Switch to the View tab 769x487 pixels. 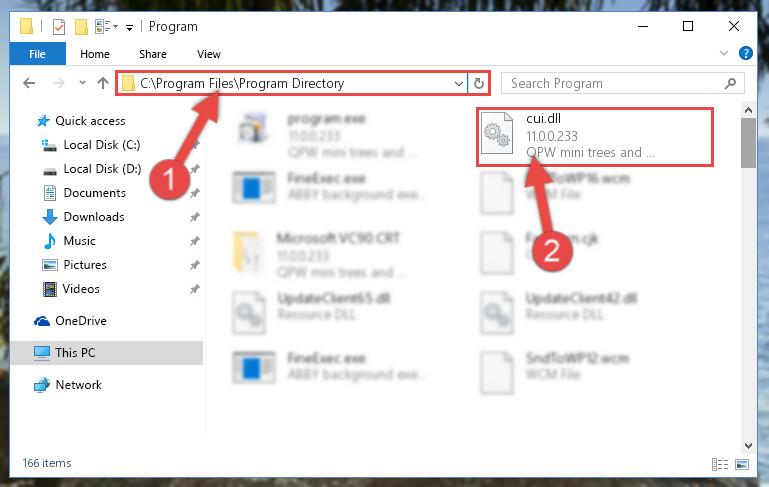tap(209, 54)
